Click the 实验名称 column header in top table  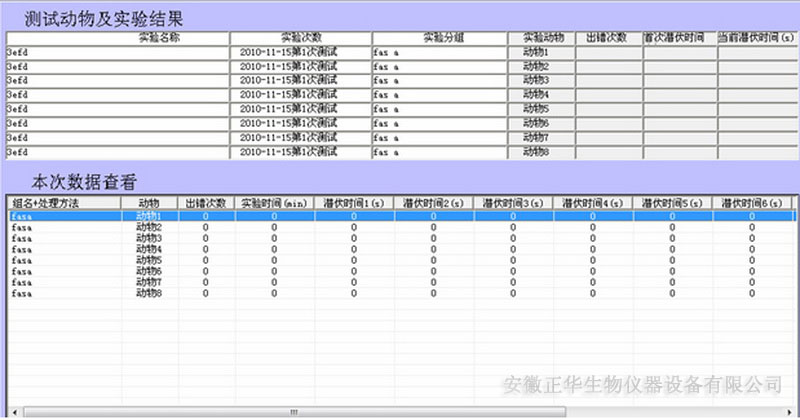(118, 38)
